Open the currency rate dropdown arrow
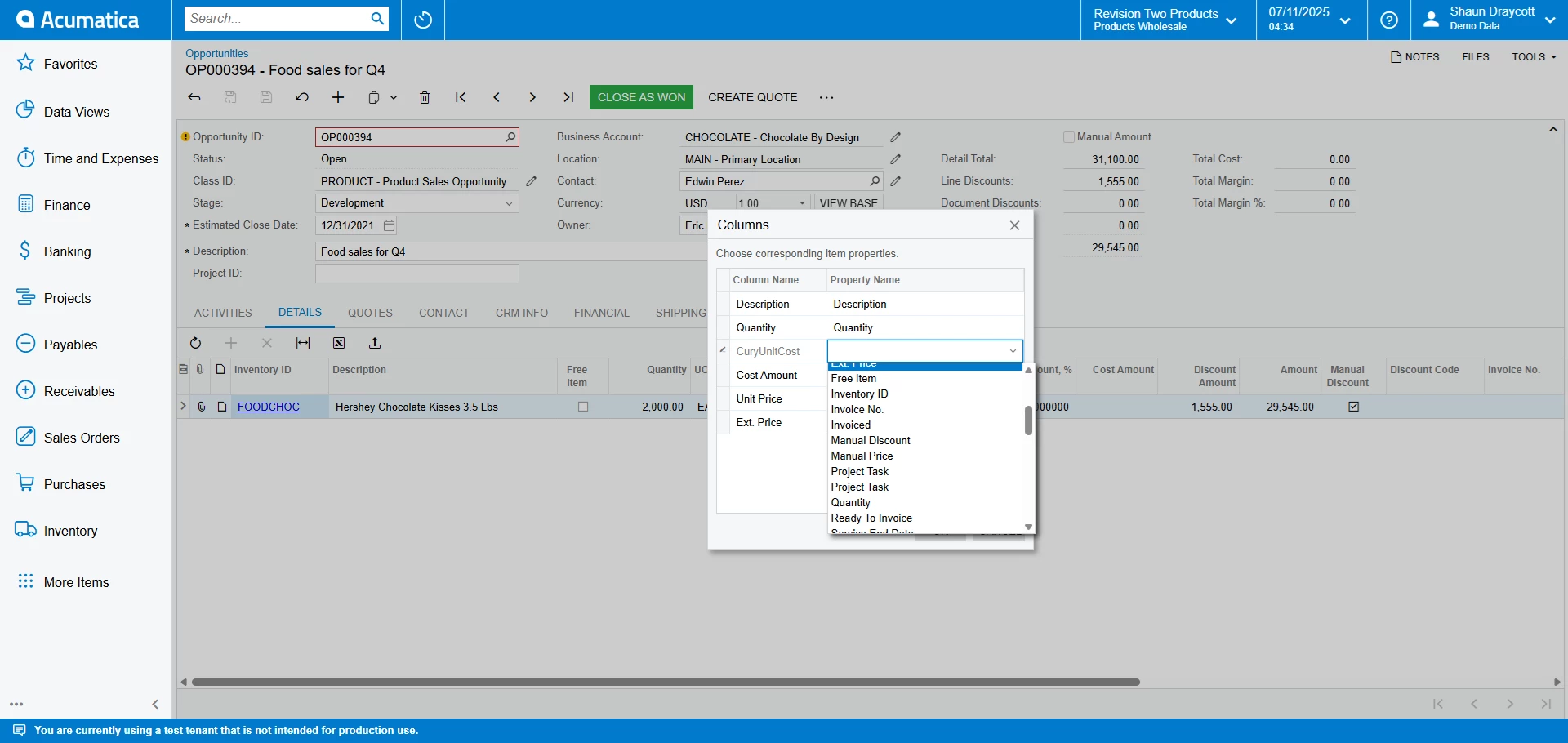The image size is (1568, 743). pos(802,203)
